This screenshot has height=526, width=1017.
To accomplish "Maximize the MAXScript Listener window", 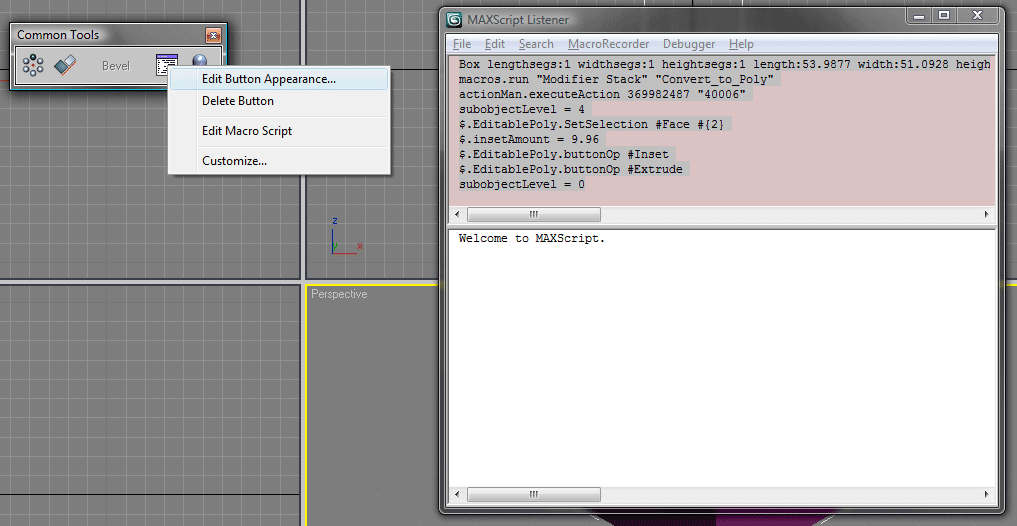I will tap(944, 15).
